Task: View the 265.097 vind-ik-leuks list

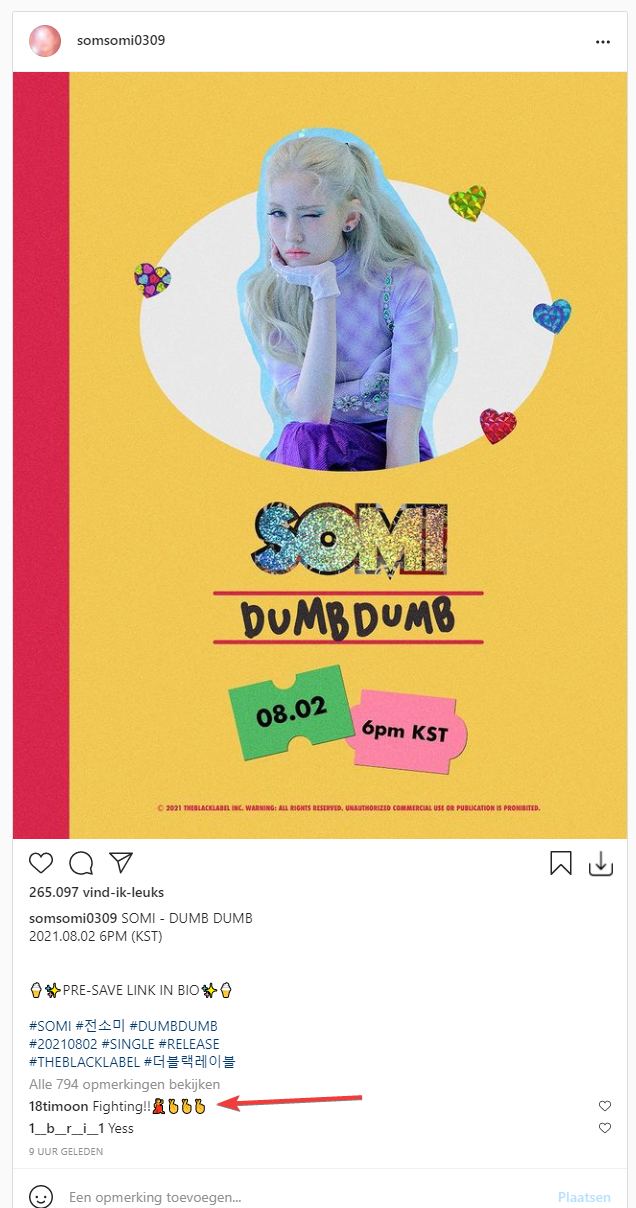Action: (x=96, y=892)
